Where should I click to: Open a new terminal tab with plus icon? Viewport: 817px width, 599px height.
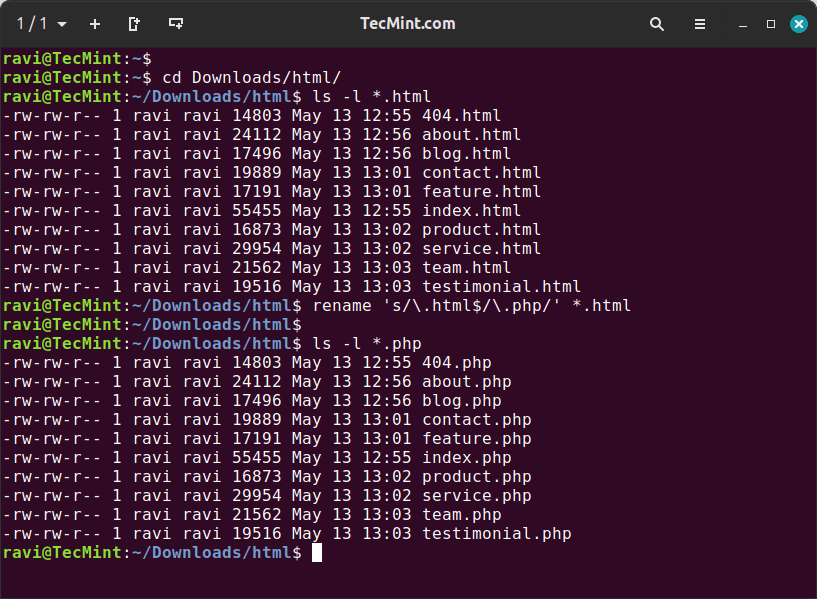click(x=95, y=24)
